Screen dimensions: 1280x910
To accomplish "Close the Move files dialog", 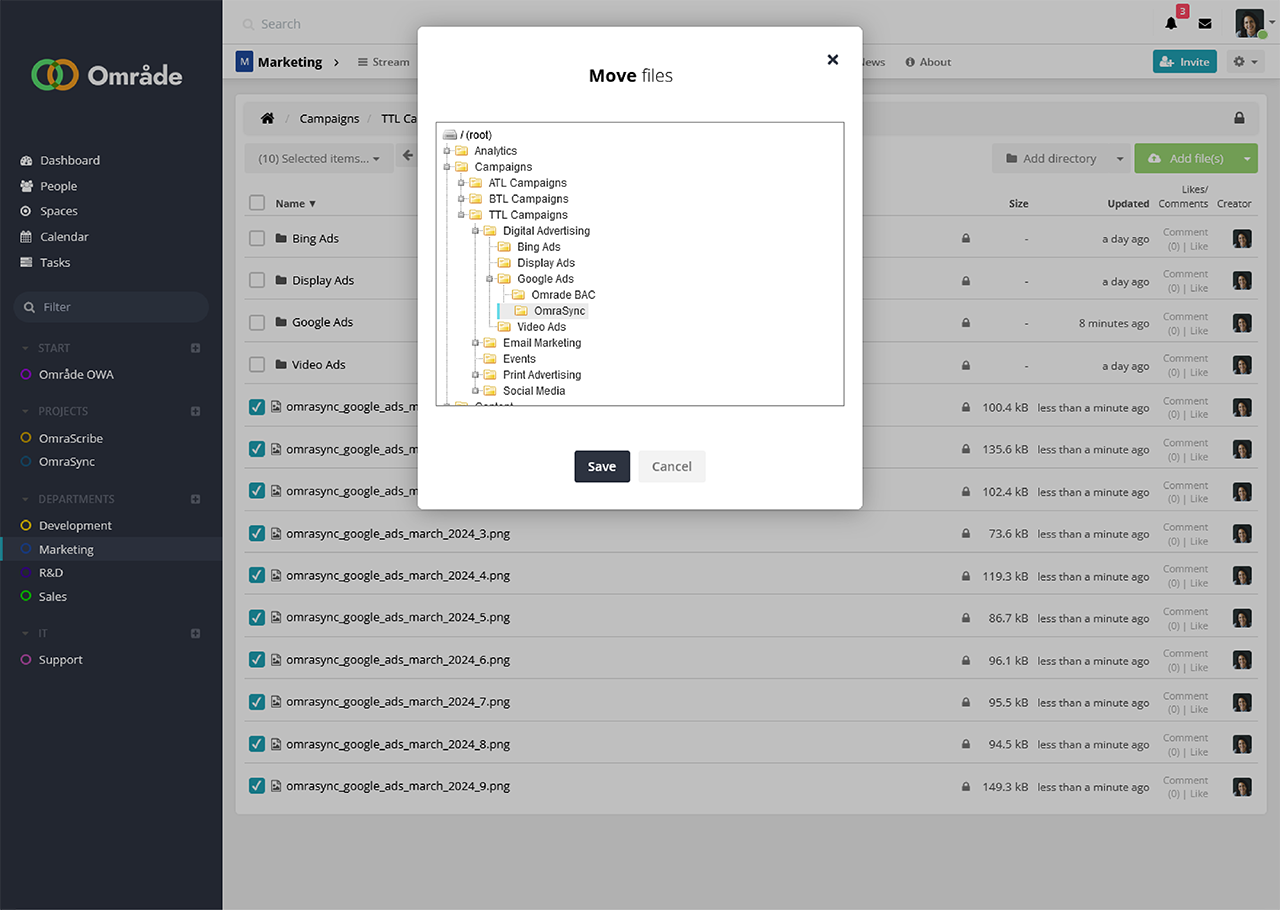I will point(832,60).
